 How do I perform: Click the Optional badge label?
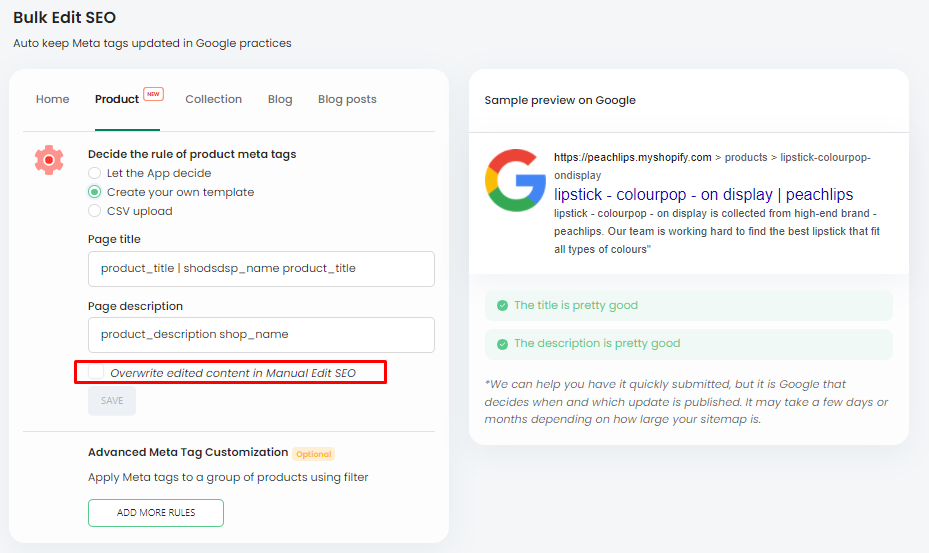[313, 454]
